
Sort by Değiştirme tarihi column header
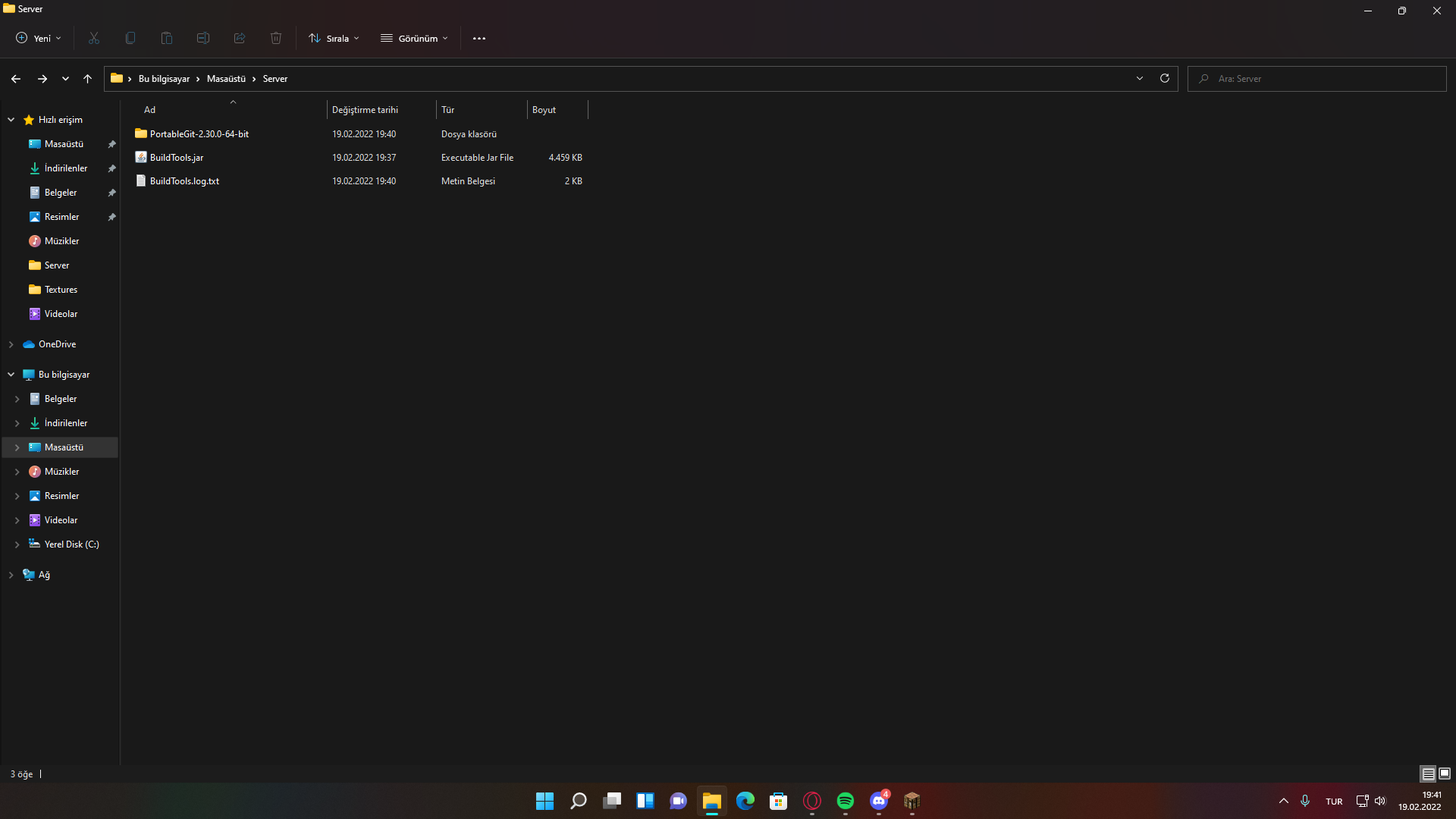[x=365, y=110]
